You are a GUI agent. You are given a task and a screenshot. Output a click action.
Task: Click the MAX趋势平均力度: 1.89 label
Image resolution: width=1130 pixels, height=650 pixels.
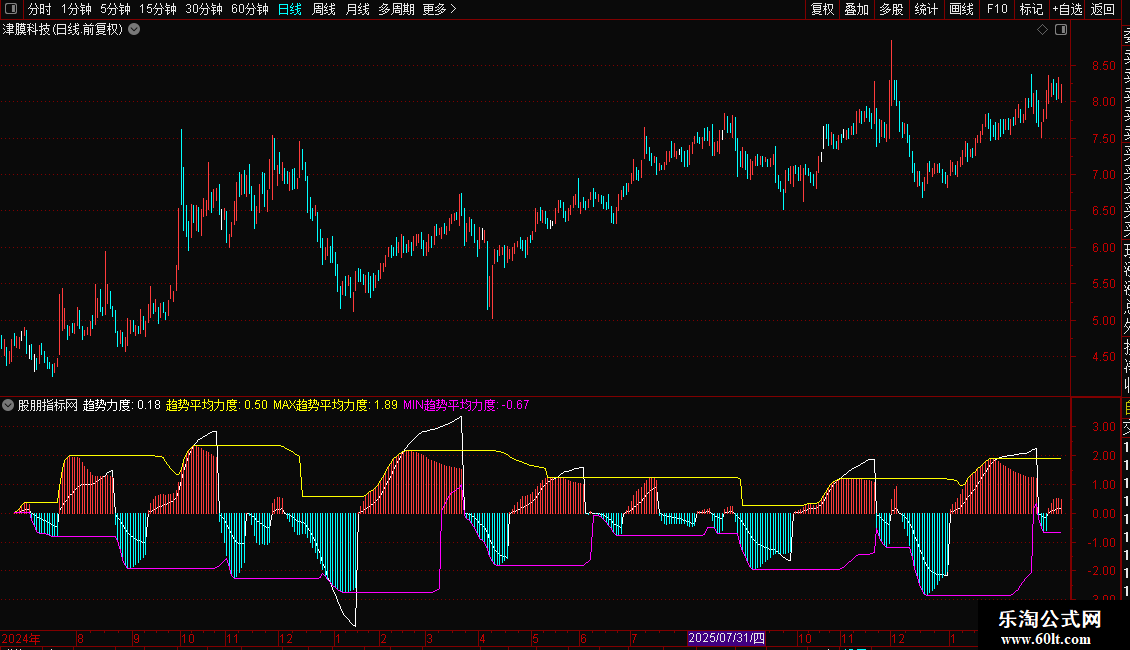pyautogui.click(x=335, y=405)
